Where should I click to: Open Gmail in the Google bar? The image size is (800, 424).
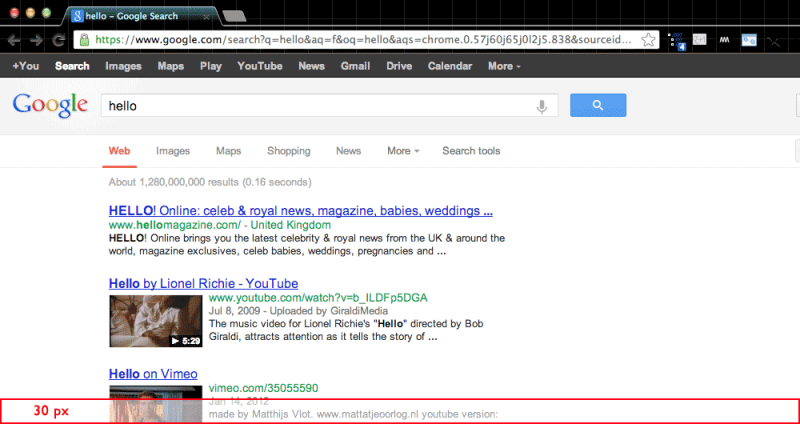click(355, 66)
